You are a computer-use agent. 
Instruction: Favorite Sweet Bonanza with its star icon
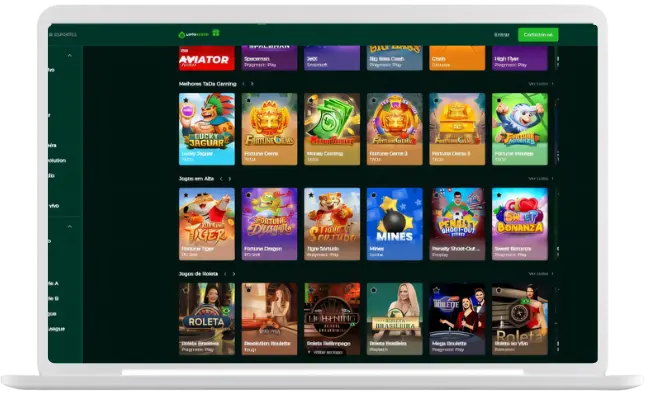[x=499, y=195]
